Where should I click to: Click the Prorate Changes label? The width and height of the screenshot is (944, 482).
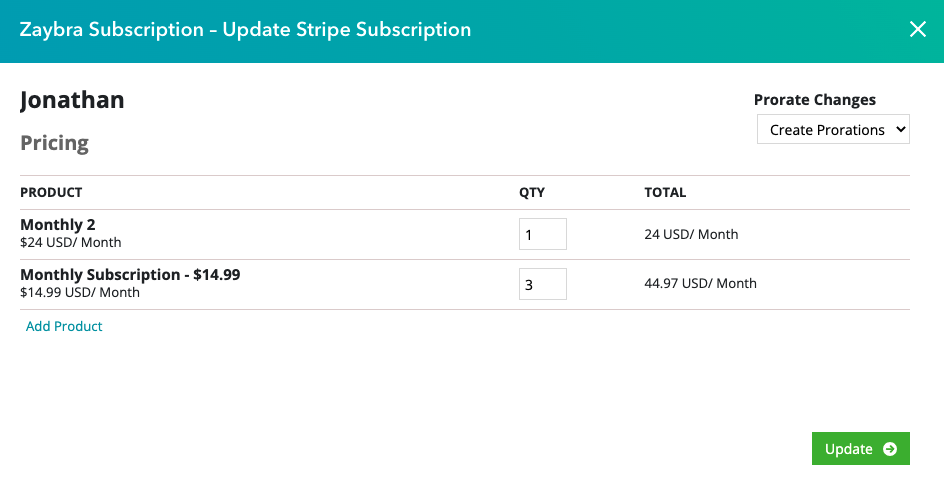(815, 100)
